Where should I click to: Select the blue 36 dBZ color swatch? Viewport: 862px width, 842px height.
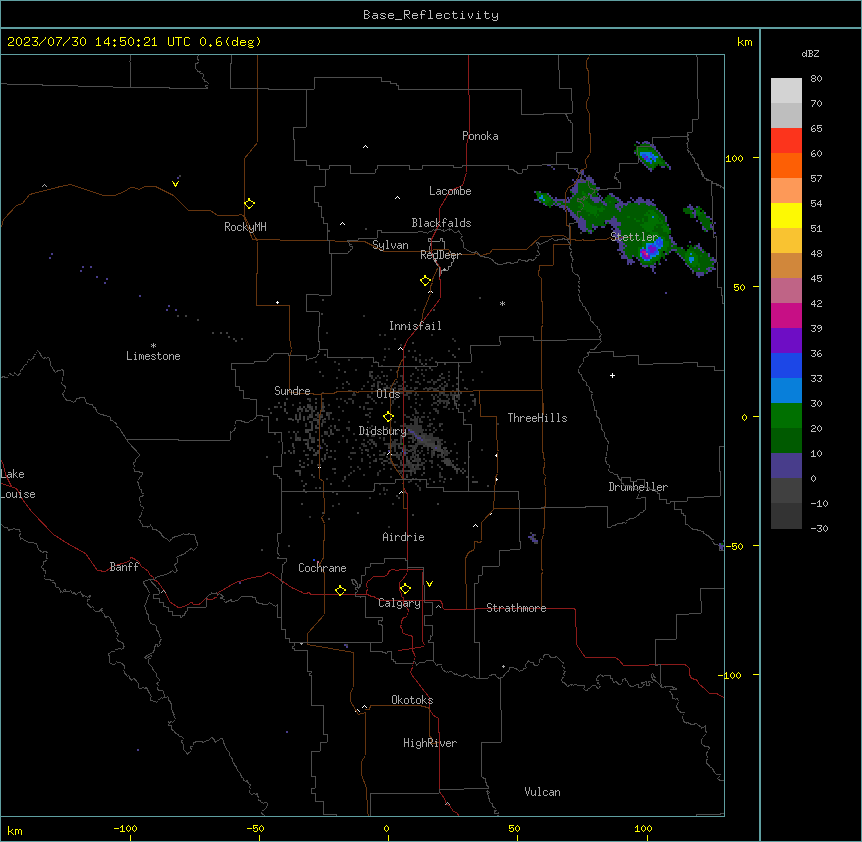point(786,365)
